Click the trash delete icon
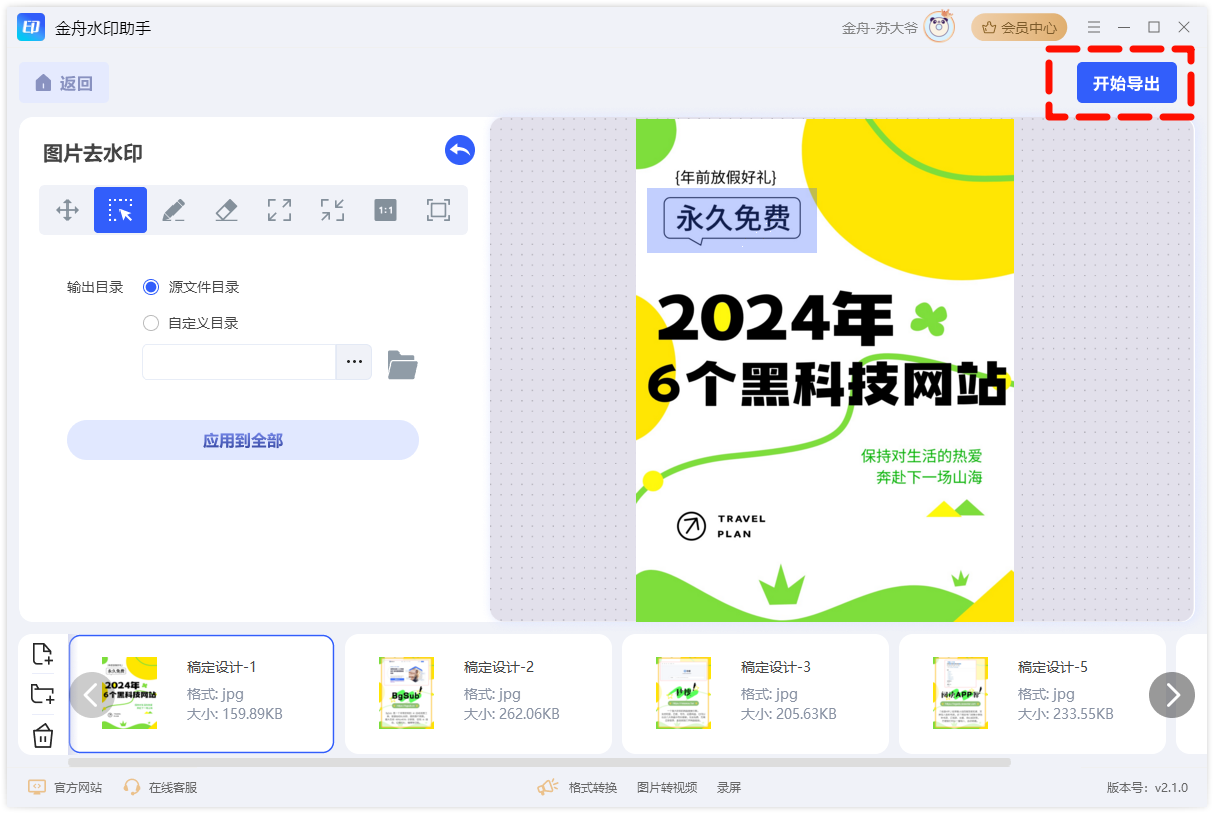The height and width of the screenshot is (814, 1214). tap(42, 736)
